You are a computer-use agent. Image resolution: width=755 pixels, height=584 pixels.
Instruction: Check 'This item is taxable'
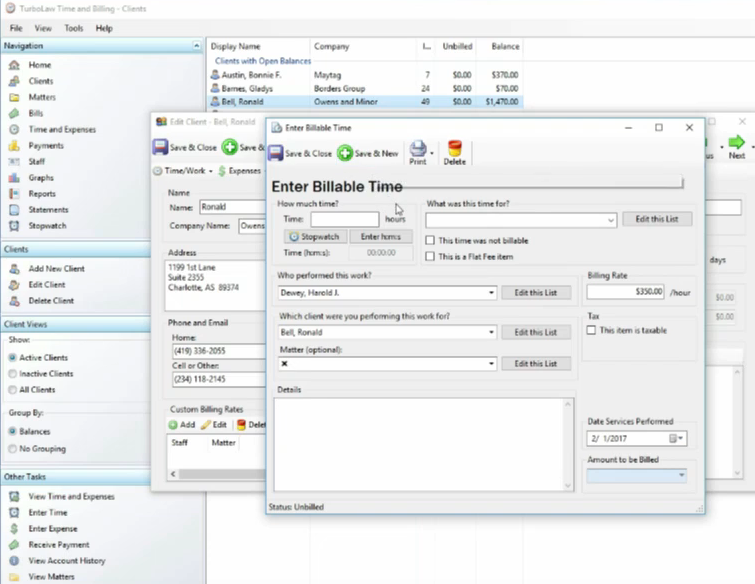coord(591,330)
